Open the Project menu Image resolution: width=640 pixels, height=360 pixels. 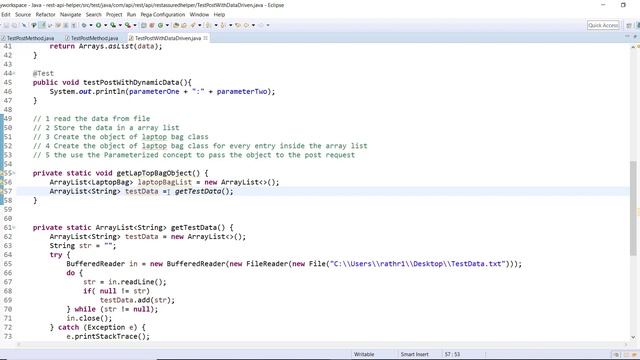pyautogui.click(x=114, y=14)
